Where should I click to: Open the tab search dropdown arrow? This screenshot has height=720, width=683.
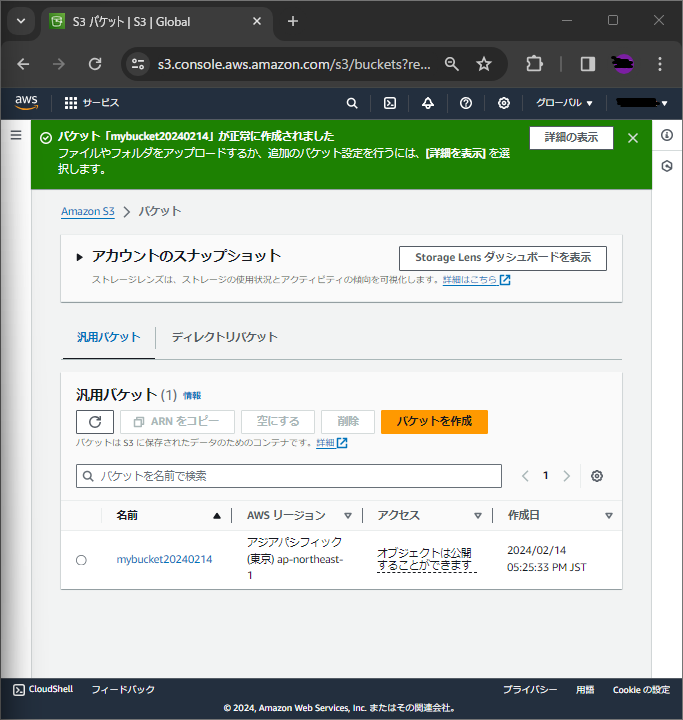click(x=21, y=21)
